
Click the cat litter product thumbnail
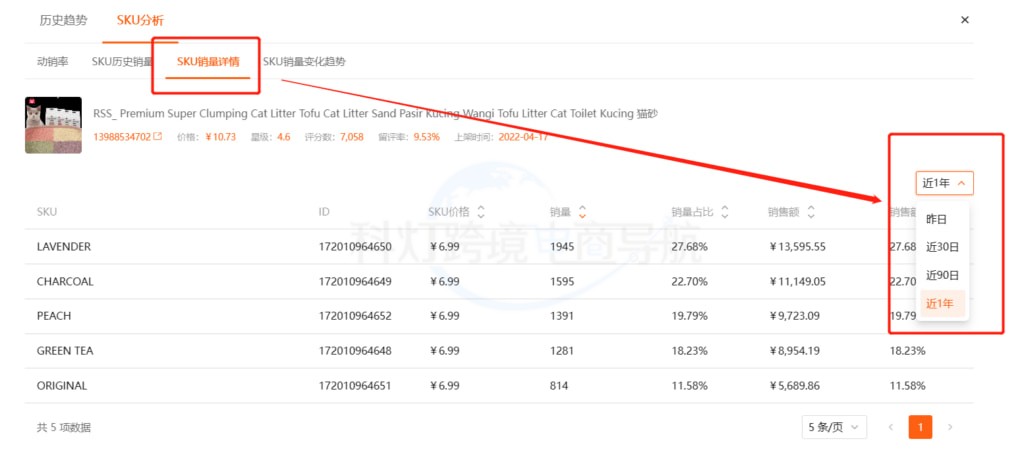pos(54,125)
